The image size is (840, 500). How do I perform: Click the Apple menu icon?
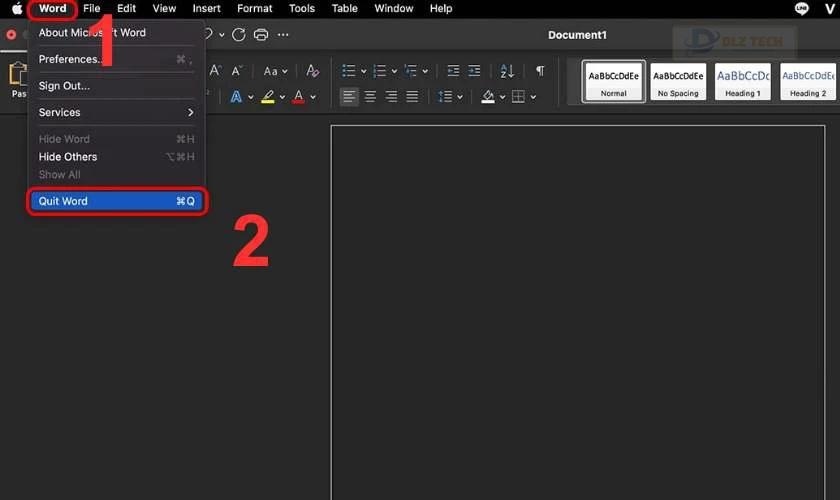coord(17,9)
